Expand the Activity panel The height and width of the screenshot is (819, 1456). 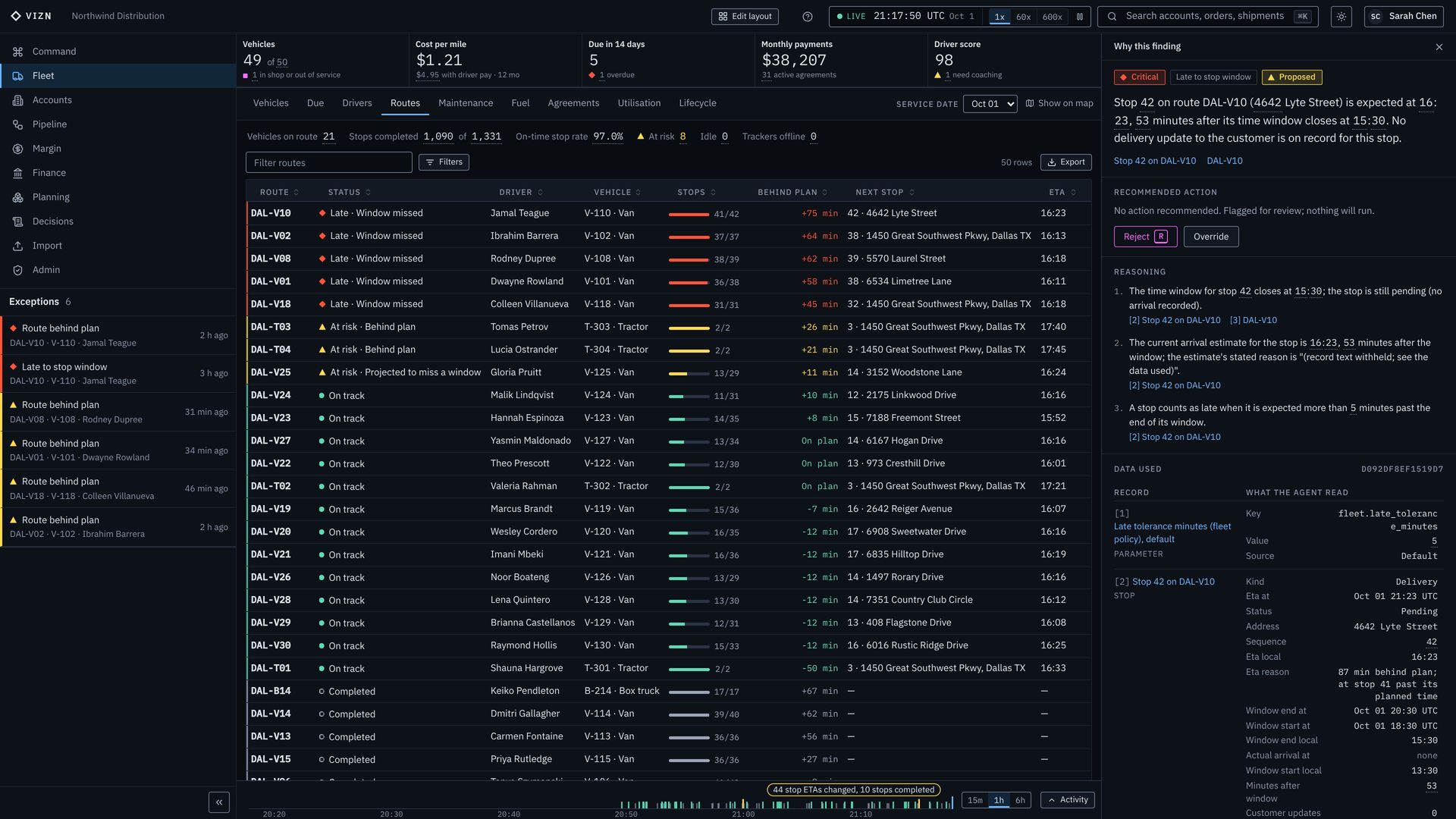click(x=1068, y=800)
